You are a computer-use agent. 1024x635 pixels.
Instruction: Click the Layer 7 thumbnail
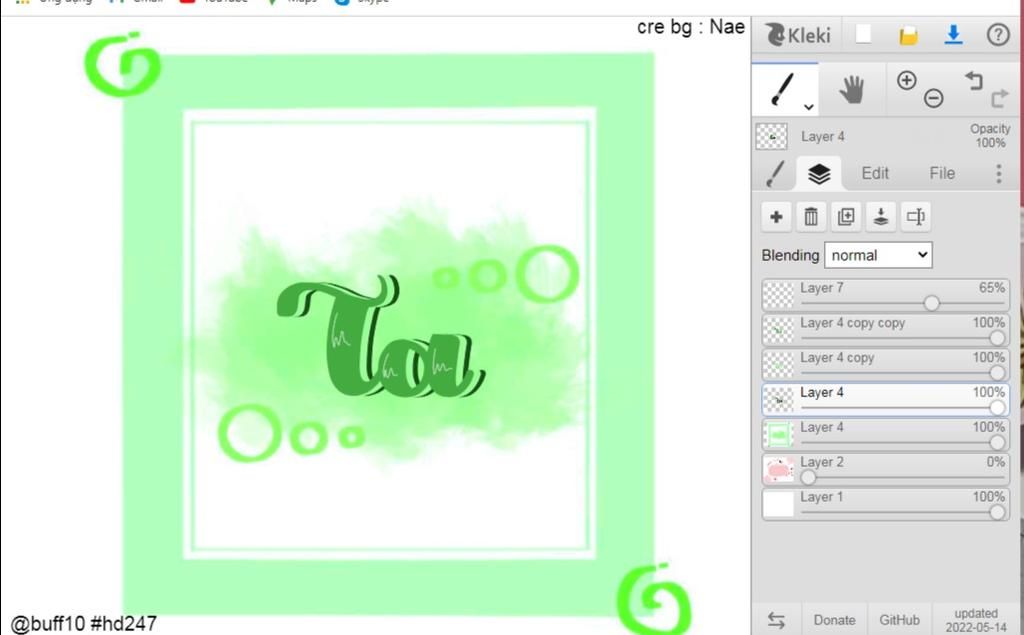pos(778,295)
